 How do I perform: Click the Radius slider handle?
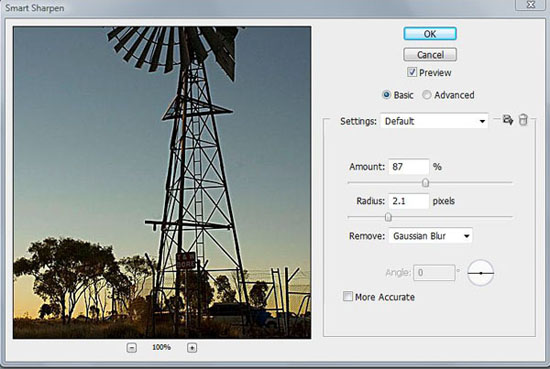388,217
